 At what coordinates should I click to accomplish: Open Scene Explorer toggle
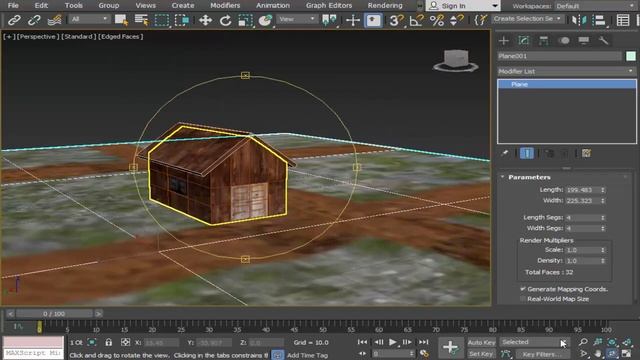[623, 20]
